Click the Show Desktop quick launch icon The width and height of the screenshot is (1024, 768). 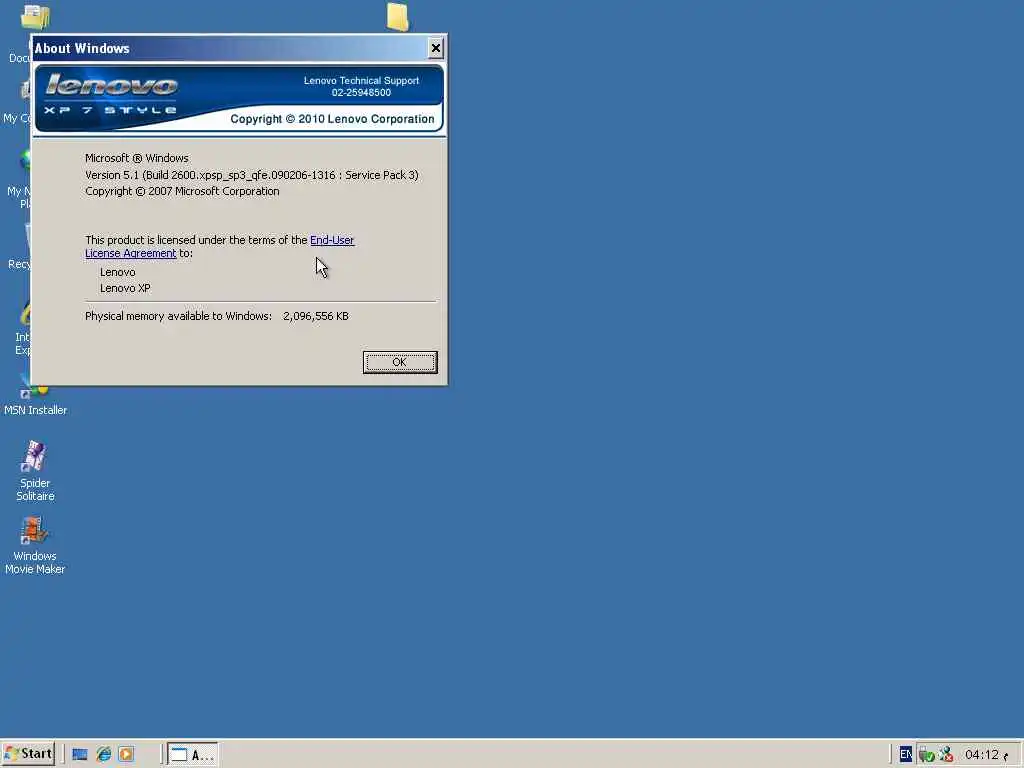[x=80, y=754]
